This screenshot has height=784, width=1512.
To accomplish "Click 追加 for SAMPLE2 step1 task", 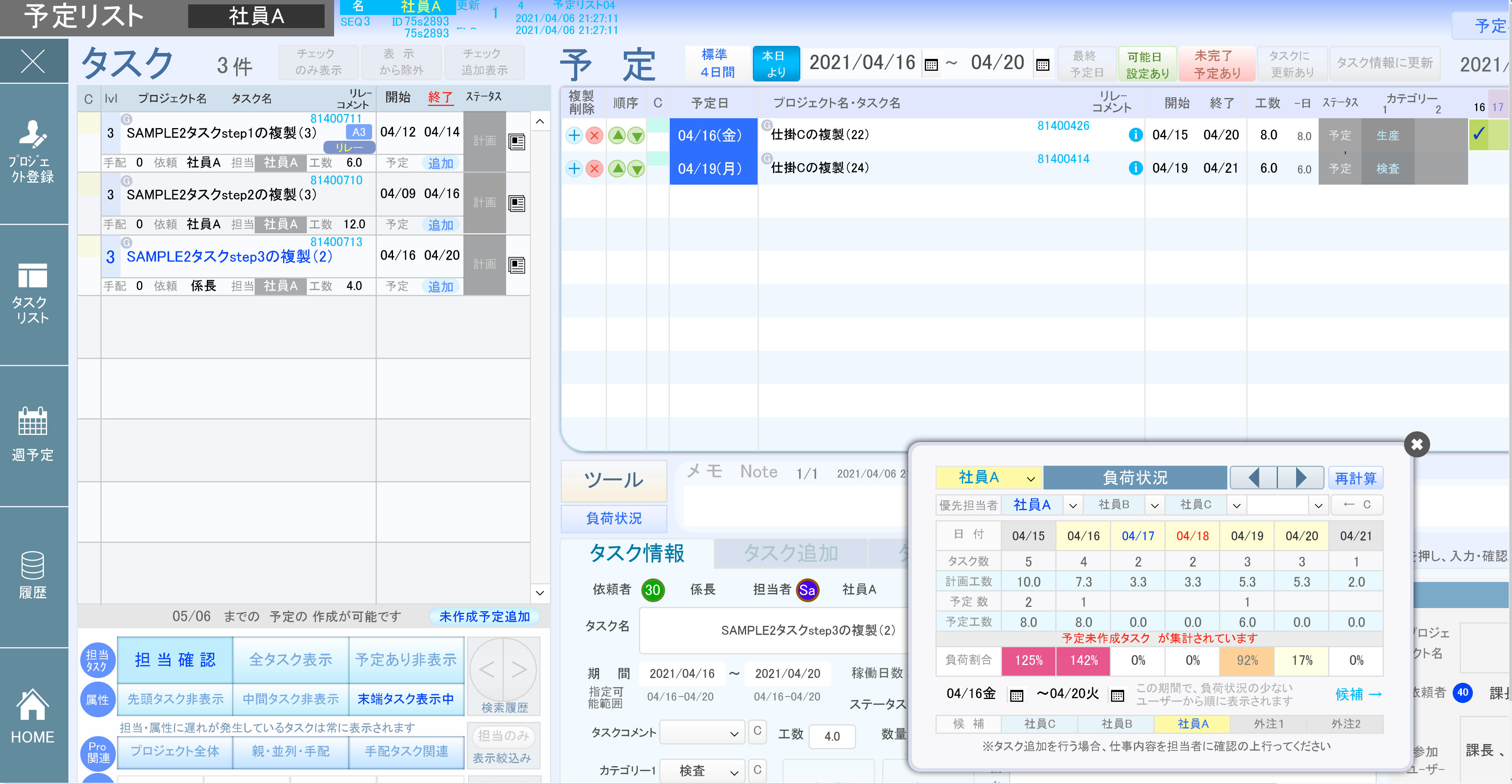I will point(440,163).
